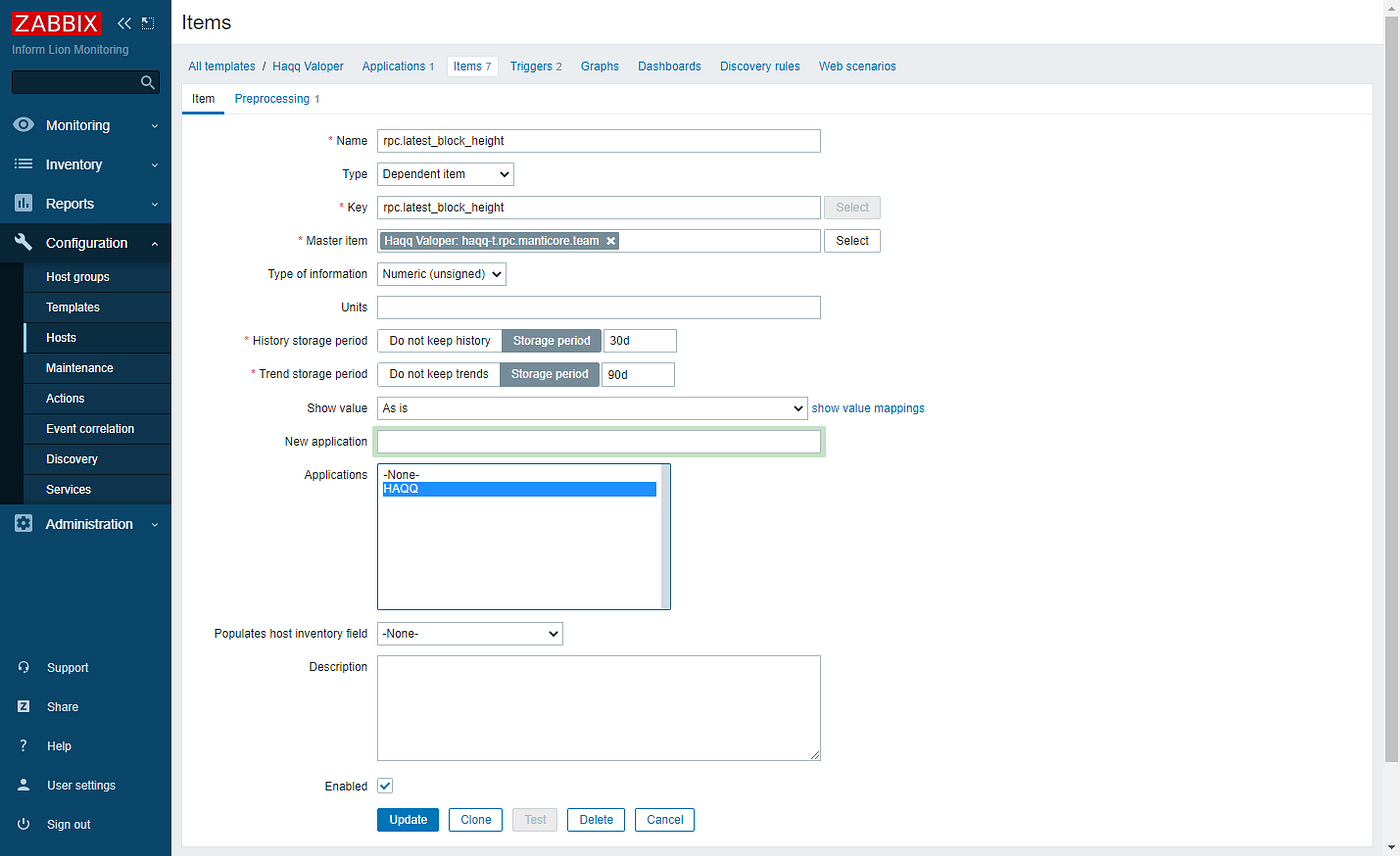Open the Show value dropdown
The width and height of the screenshot is (1400, 856).
[592, 408]
